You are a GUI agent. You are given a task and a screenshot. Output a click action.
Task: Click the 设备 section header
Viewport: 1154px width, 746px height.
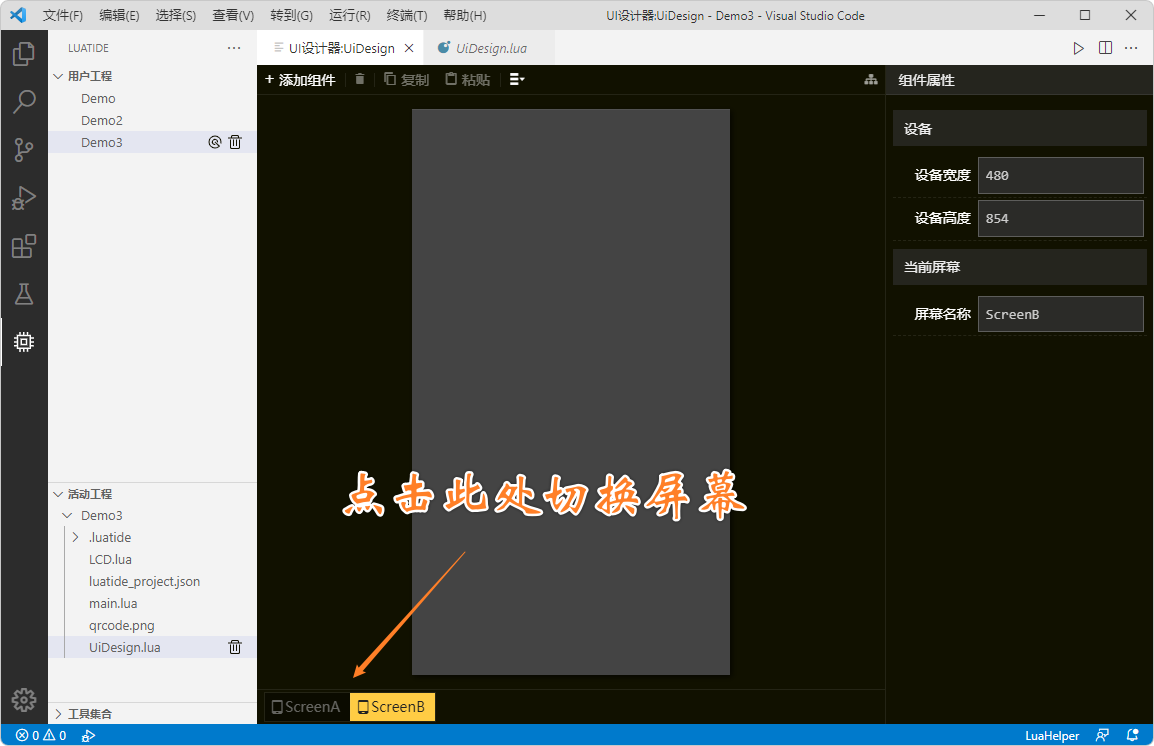click(x=1019, y=129)
